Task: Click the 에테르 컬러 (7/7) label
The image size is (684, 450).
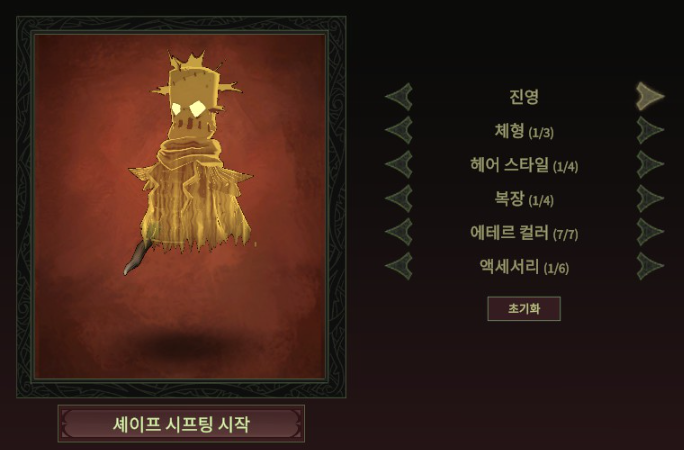Action: [524, 233]
